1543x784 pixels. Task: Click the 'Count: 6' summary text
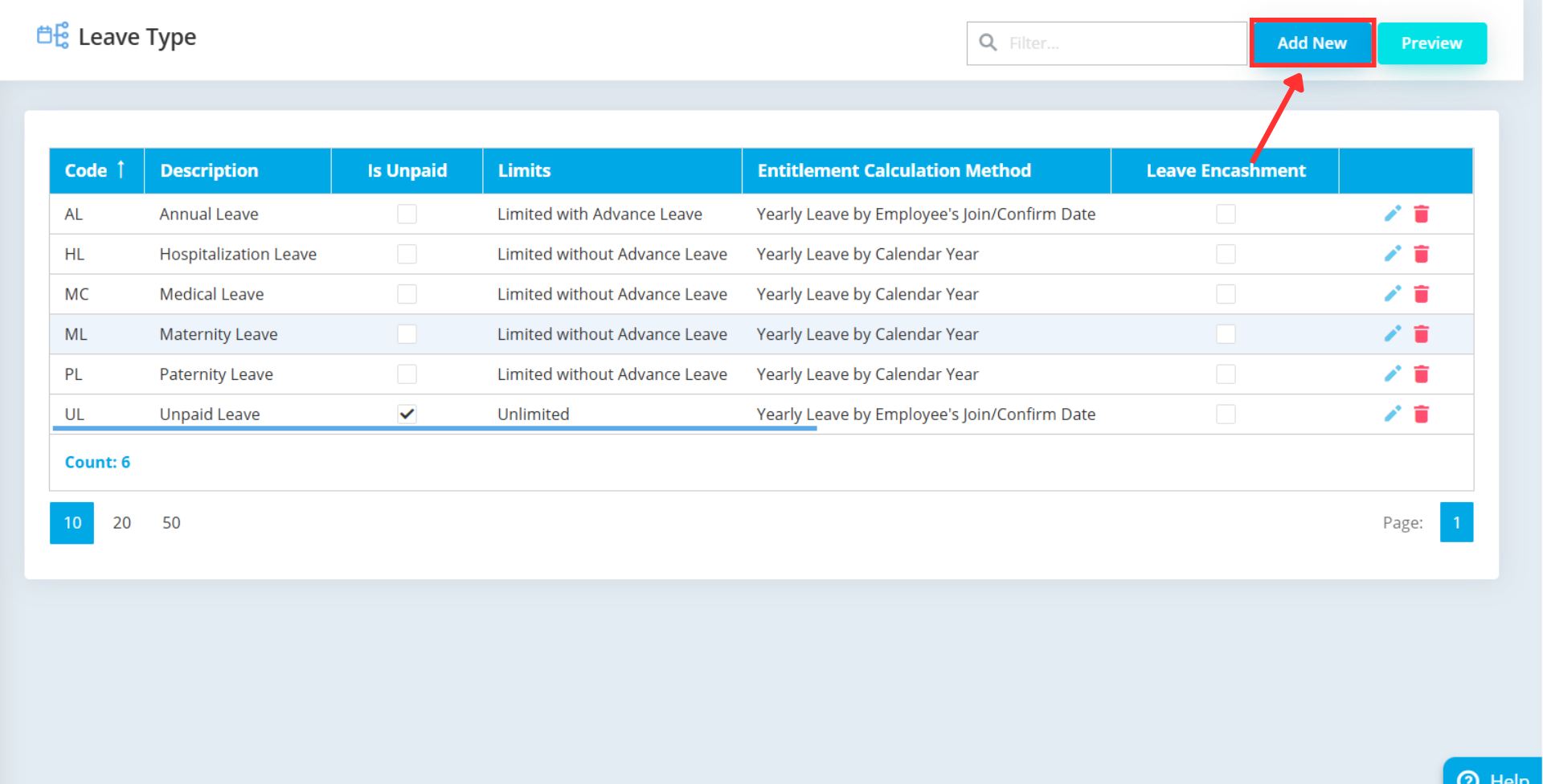(97, 462)
